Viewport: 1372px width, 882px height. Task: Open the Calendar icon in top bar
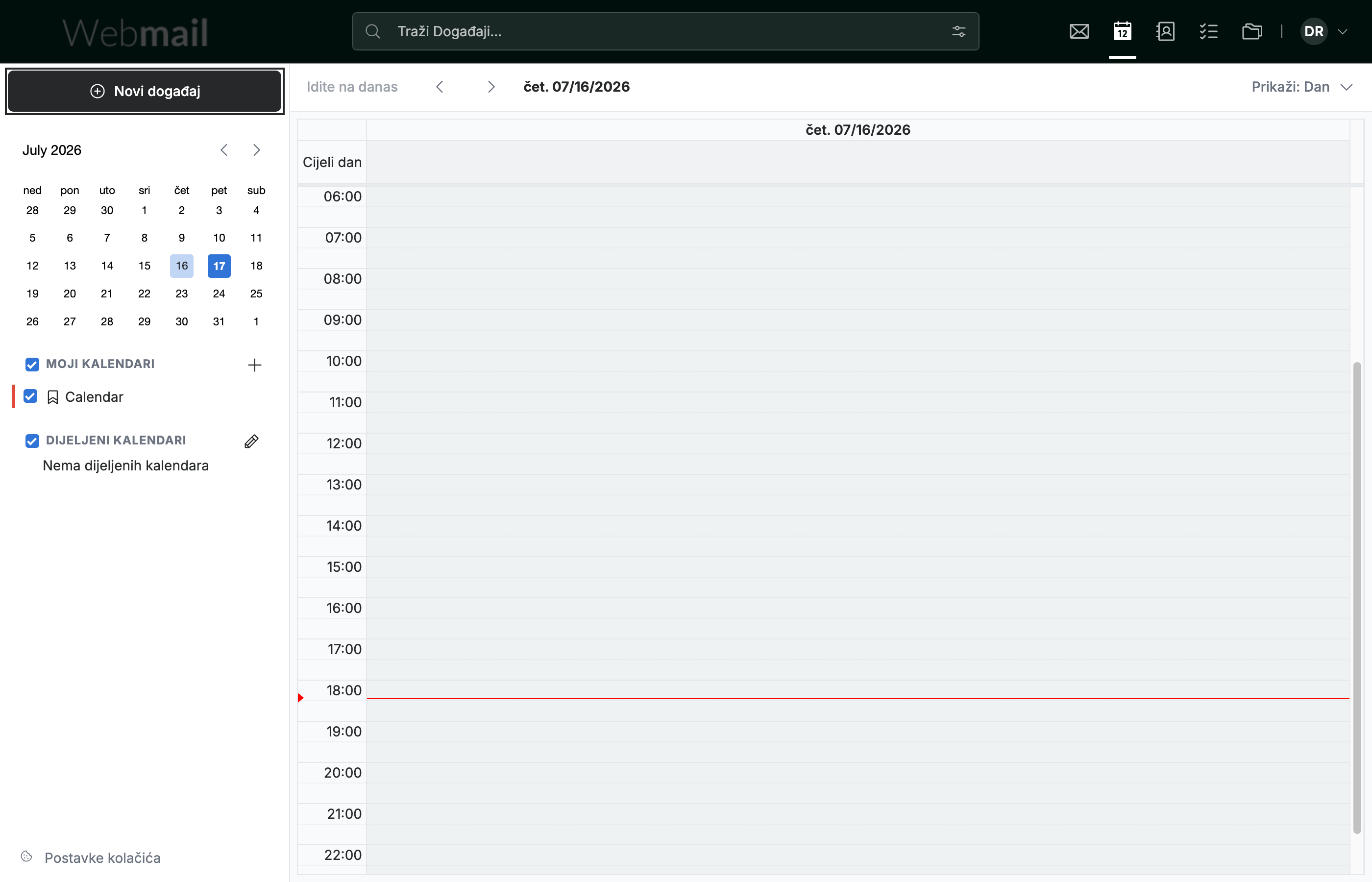pyautogui.click(x=1122, y=31)
